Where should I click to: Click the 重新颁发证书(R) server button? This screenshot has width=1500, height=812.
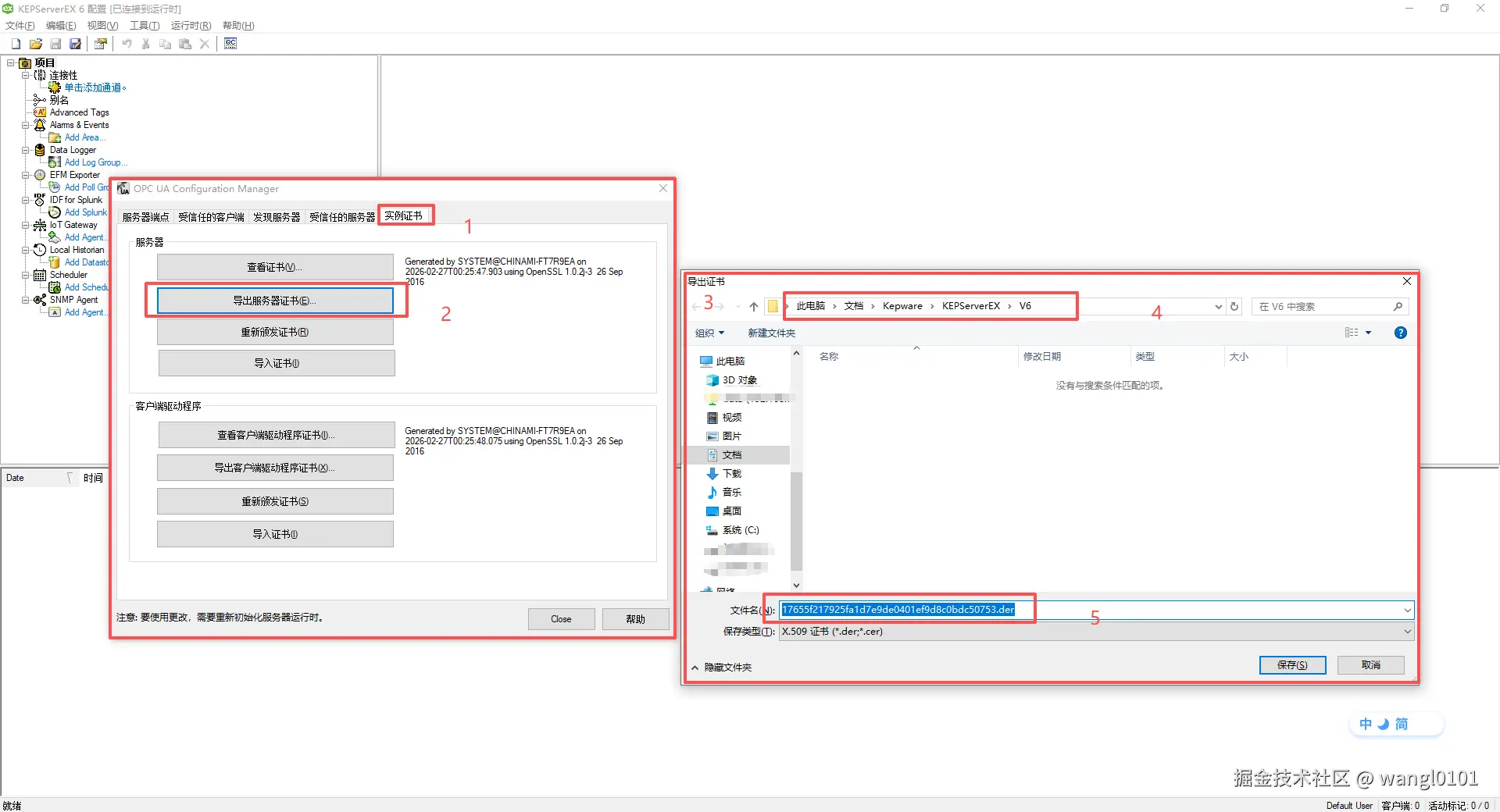tap(275, 332)
